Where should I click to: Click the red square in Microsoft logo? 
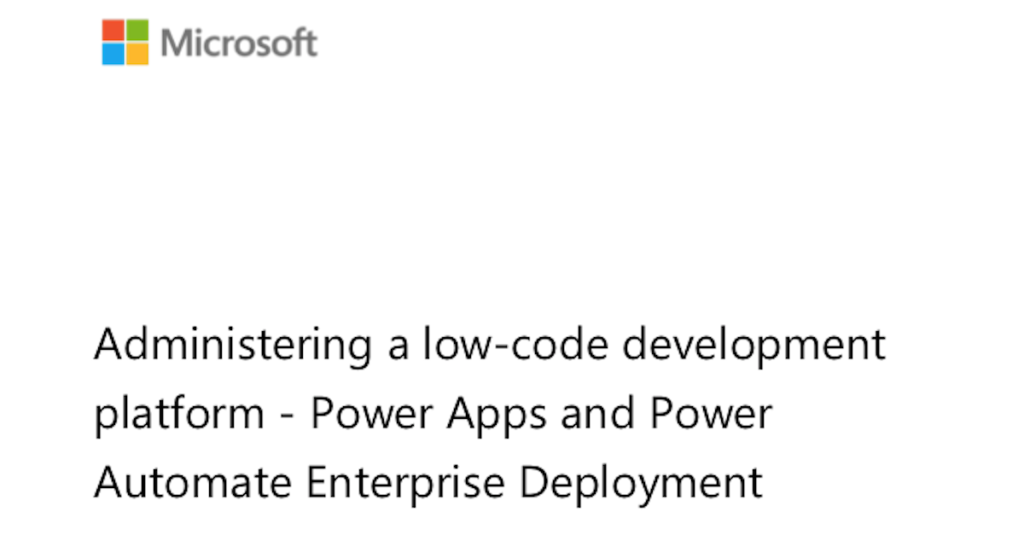pyautogui.click(x=113, y=30)
